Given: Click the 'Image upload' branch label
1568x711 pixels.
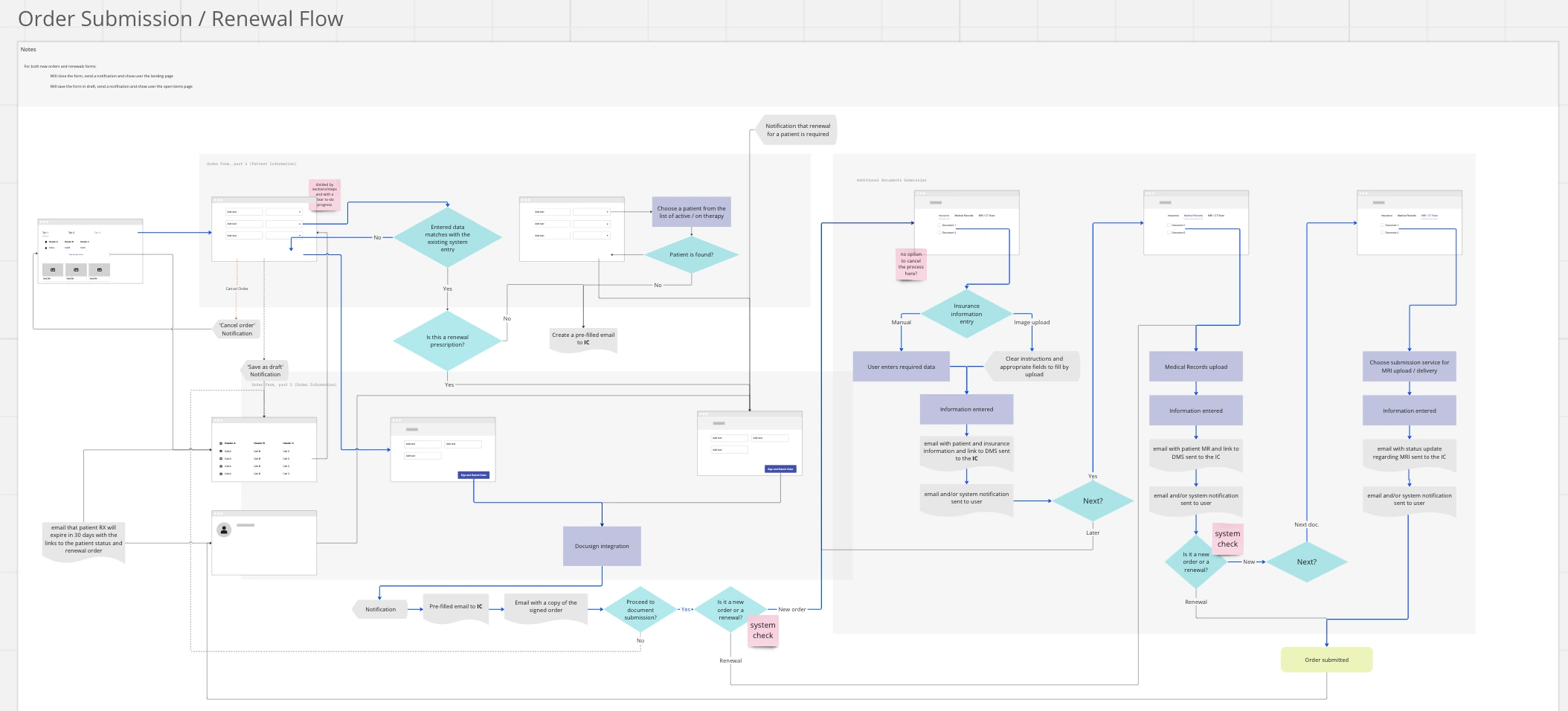Looking at the screenshot, I should tap(1032, 322).
